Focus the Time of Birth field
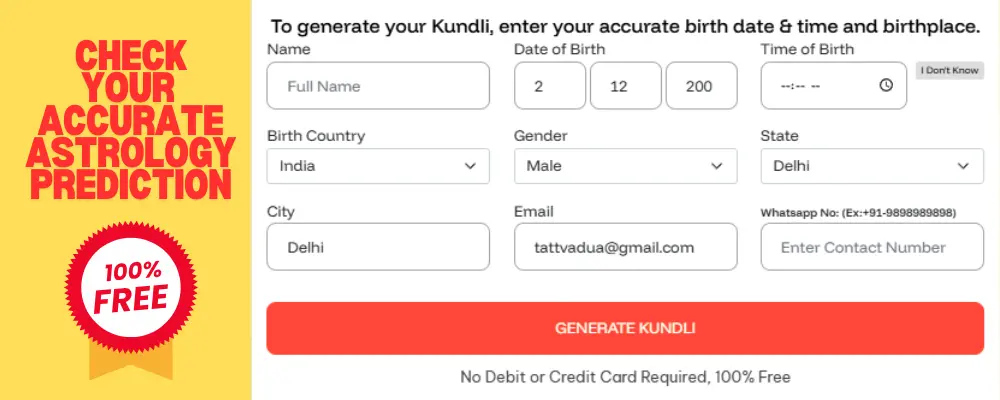 820,86
